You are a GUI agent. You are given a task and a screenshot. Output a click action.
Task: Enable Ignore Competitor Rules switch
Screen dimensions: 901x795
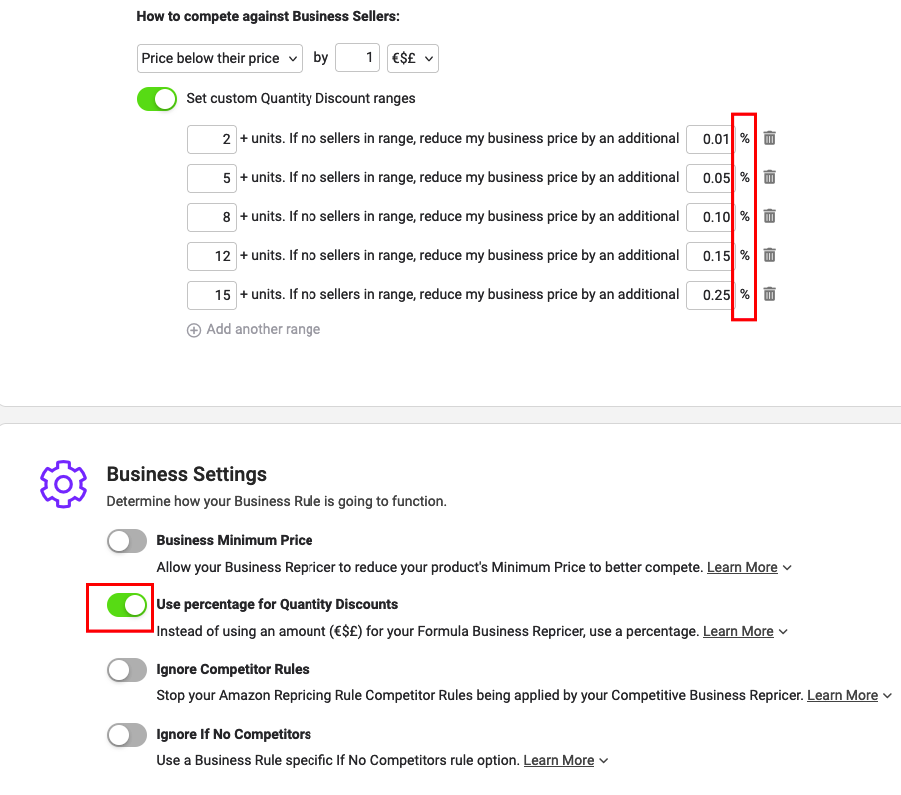[x=127, y=670]
